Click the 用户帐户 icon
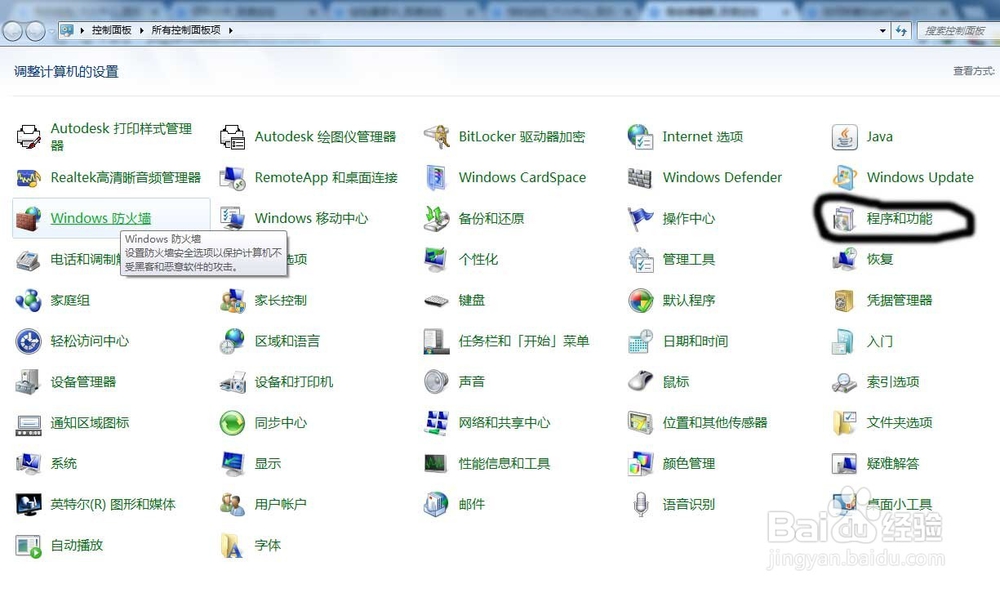 click(232, 504)
